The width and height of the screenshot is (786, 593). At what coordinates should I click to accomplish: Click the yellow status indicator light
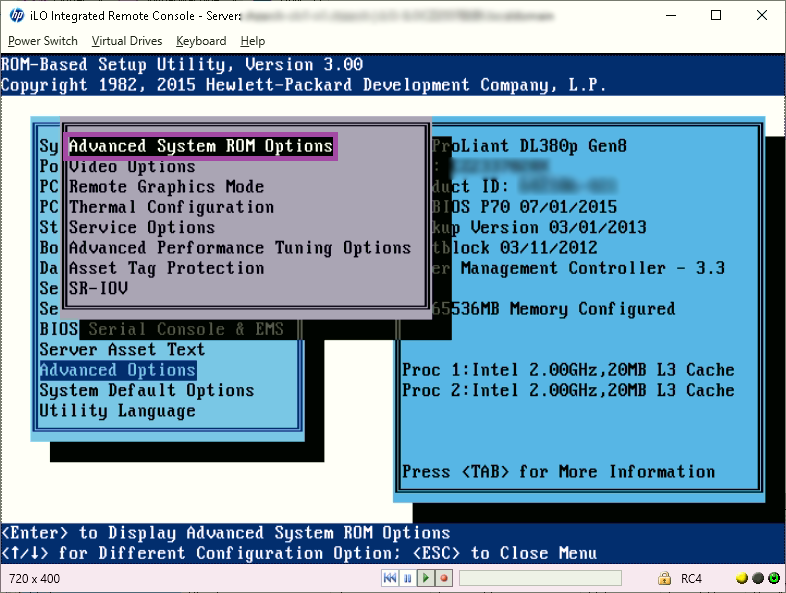click(742, 578)
